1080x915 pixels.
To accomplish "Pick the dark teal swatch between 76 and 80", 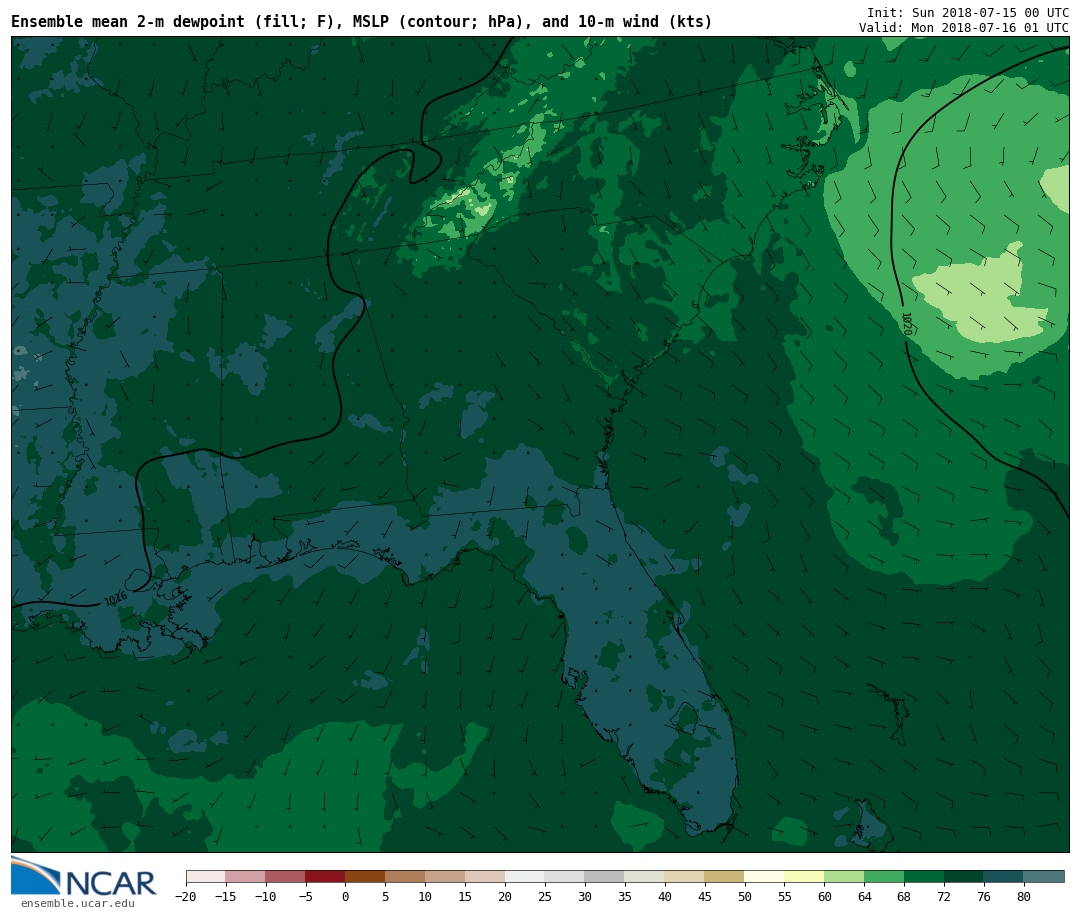I will point(1005,877).
